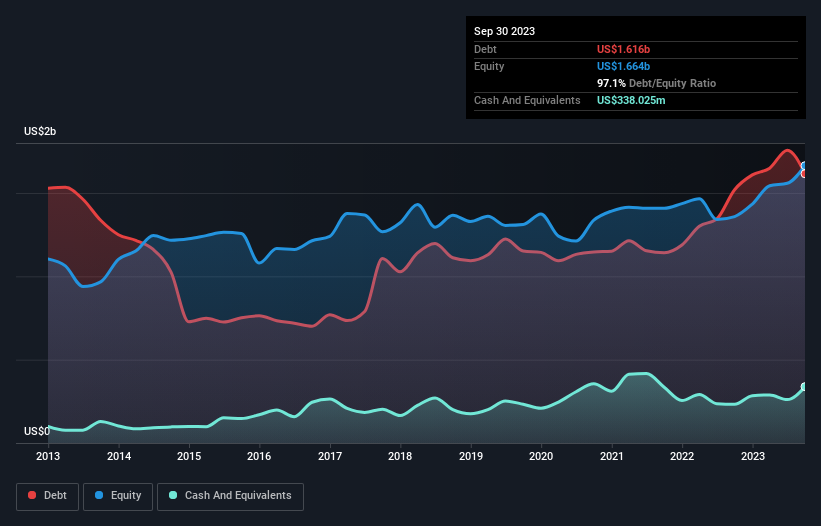This screenshot has width=821, height=526.
Task: Click the teal Cash endpoint marker
Action: [x=805, y=387]
